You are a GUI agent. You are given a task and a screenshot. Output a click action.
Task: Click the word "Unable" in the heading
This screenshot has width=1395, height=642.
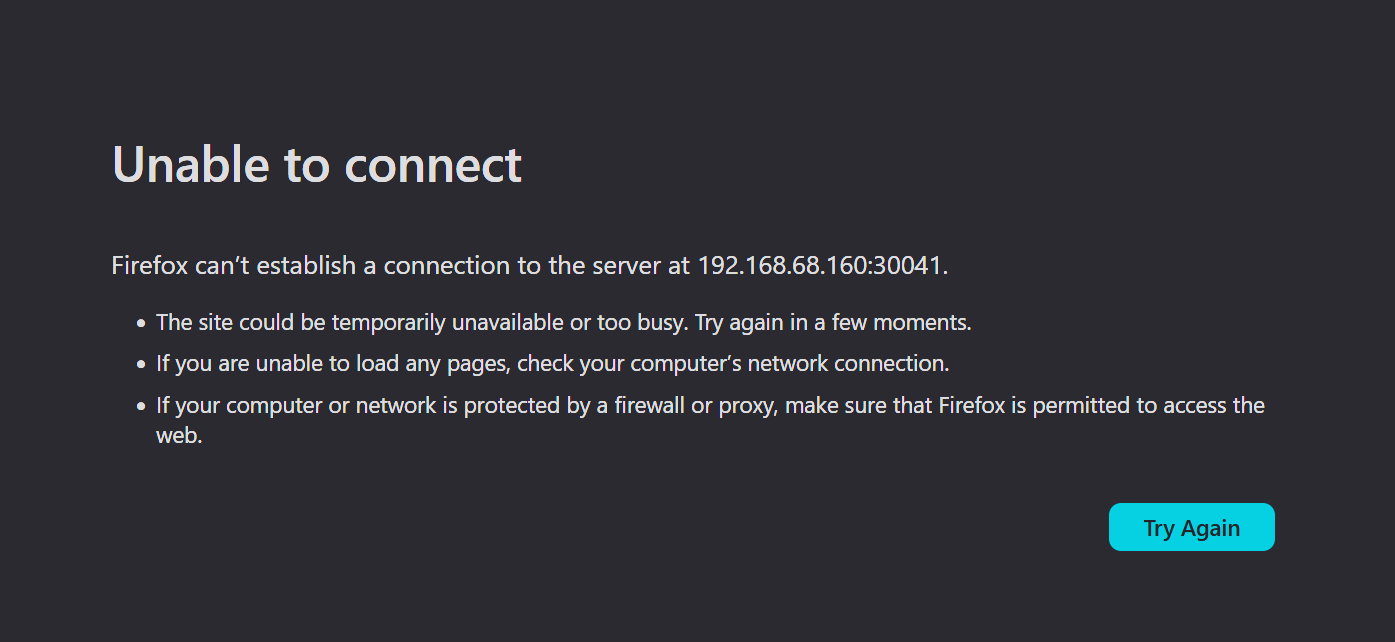point(190,165)
